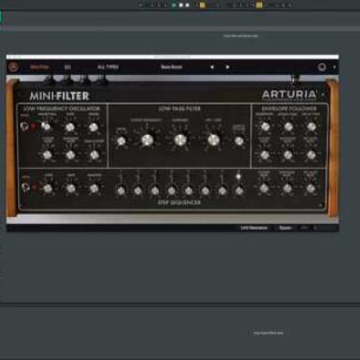This screenshot has height=360, width=360.
Task: Open the Arturia logo main menu
Action: click(x=14, y=67)
